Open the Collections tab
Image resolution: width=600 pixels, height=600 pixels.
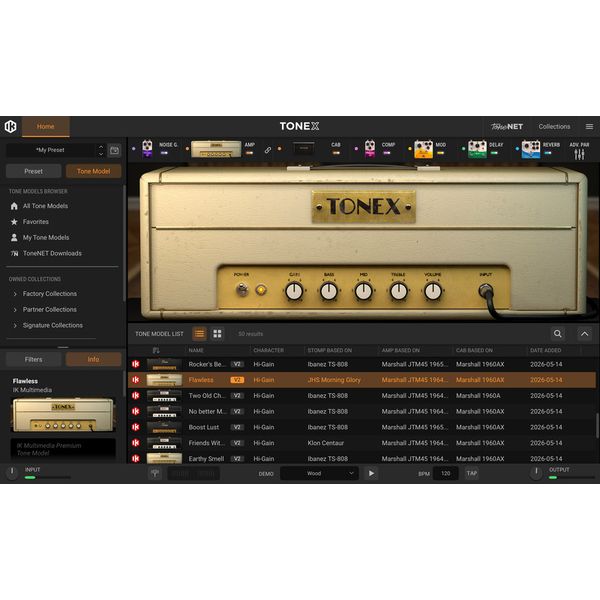click(x=554, y=126)
